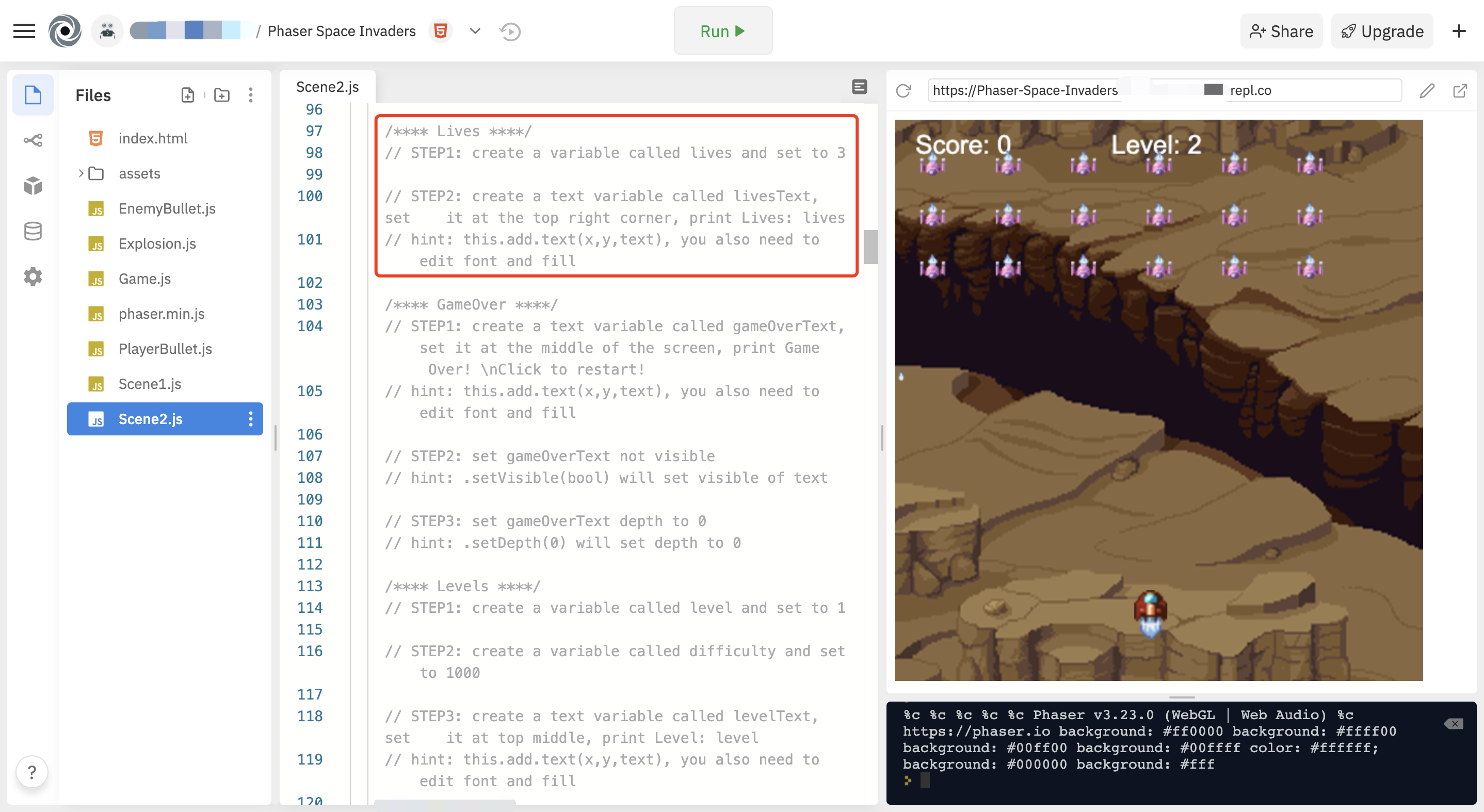Open the Files panel three-dot menu

click(x=250, y=95)
